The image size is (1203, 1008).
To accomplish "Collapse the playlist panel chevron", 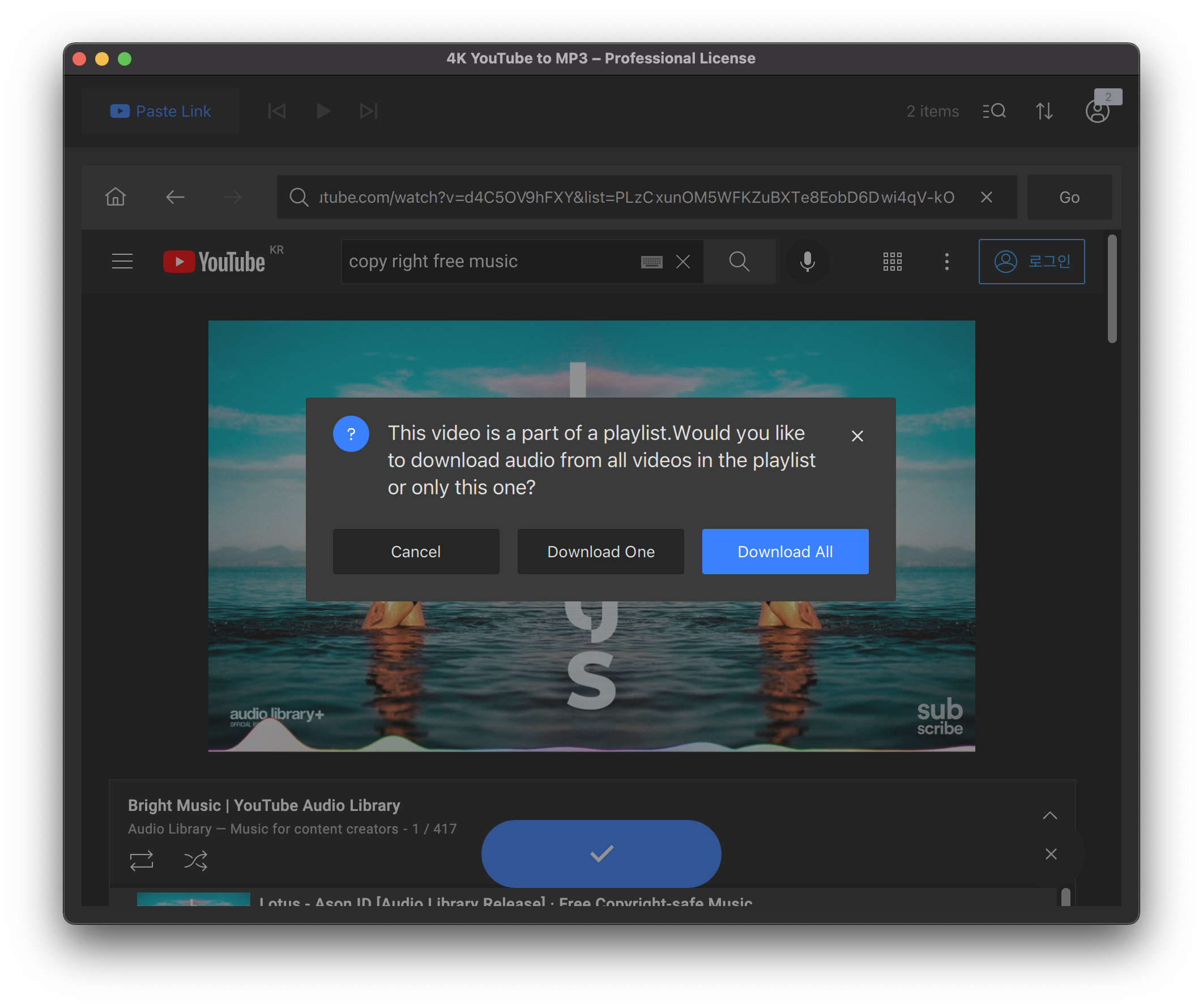I will coord(1050,815).
